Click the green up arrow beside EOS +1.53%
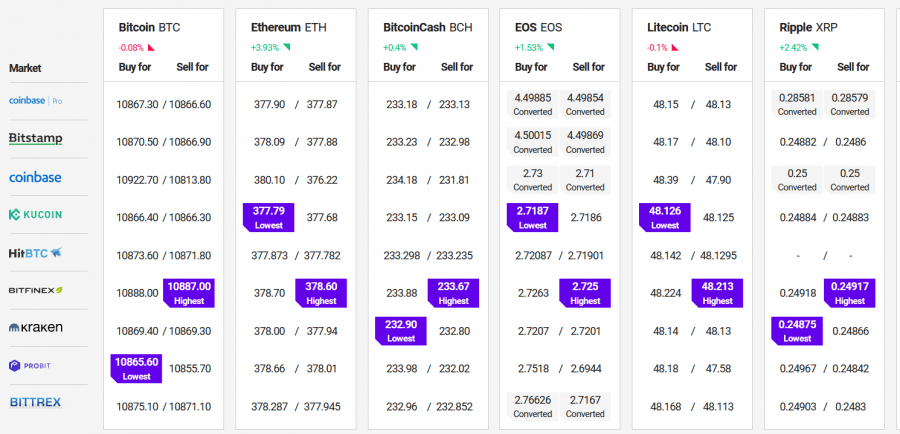The image size is (900, 434). click(x=550, y=47)
